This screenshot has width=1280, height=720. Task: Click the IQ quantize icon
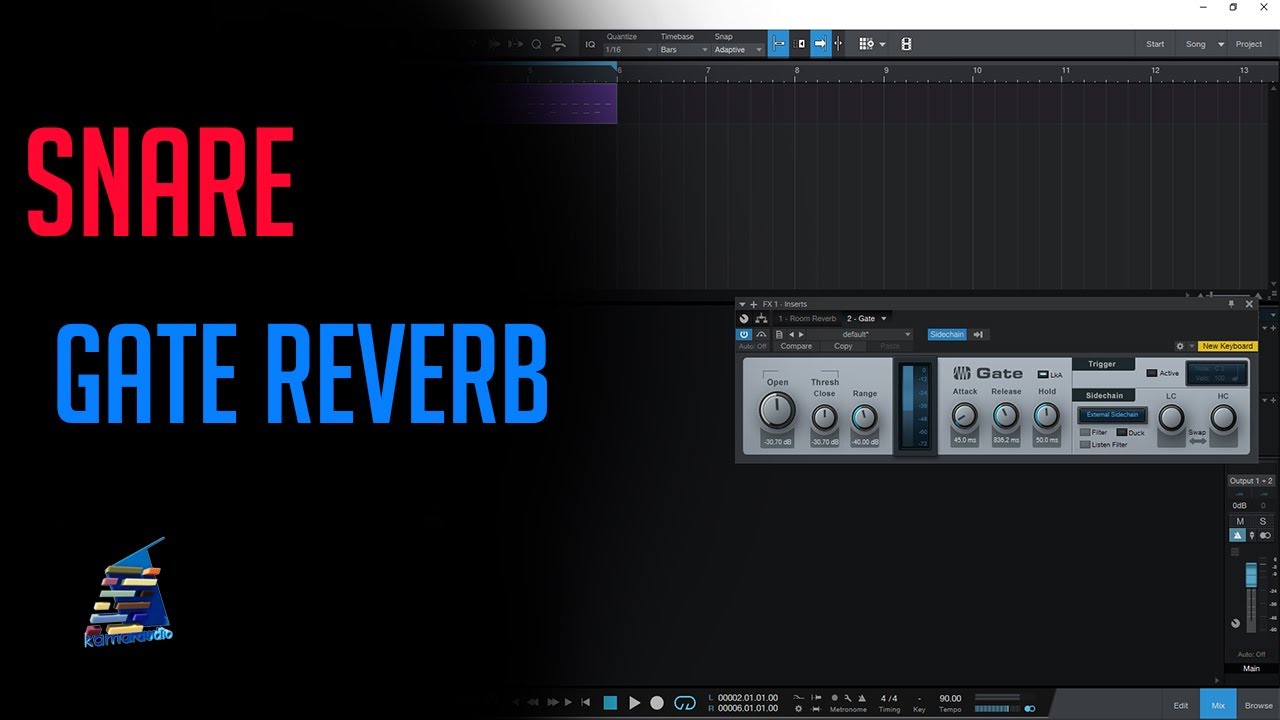(x=590, y=44)
